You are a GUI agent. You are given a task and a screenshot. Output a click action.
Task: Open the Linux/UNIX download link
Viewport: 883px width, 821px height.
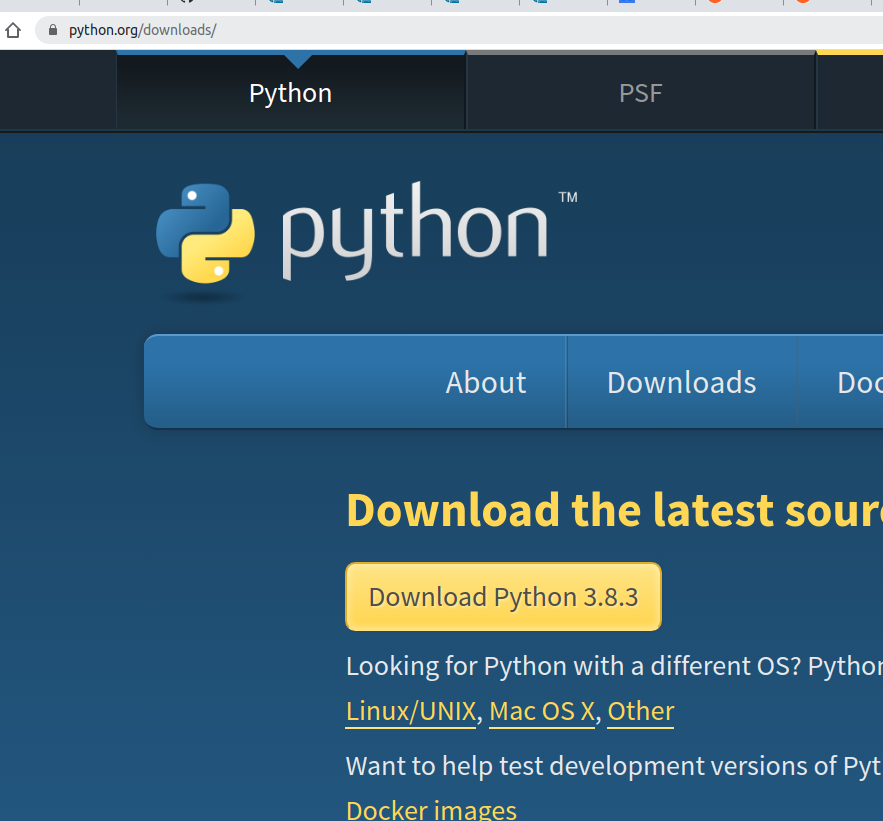pos(410,710)
